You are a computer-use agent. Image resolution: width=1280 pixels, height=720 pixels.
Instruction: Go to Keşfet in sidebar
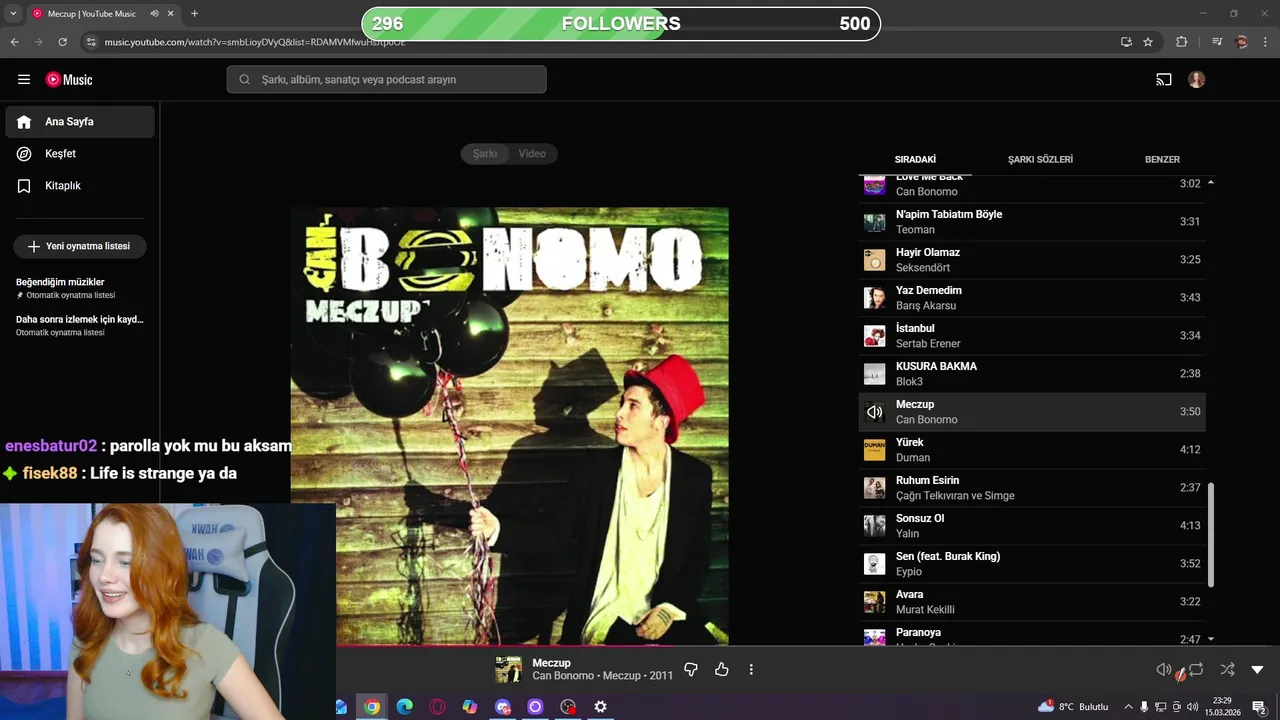[80, 154]
